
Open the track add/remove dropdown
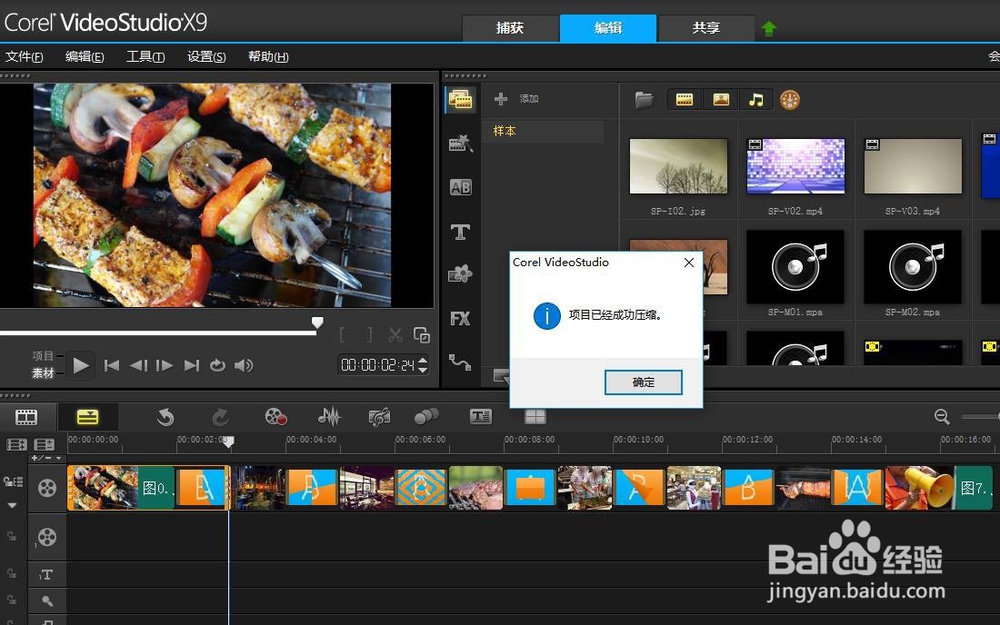click(x=47, y=458)
